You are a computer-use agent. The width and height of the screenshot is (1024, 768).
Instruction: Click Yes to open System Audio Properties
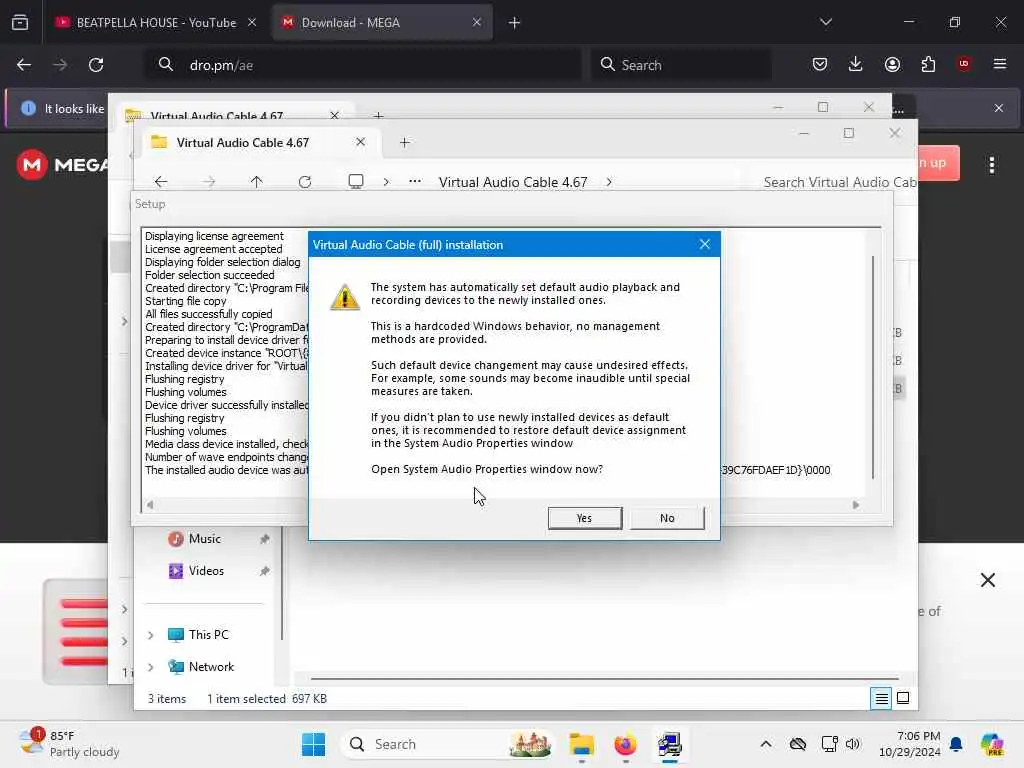click(584, 518)
